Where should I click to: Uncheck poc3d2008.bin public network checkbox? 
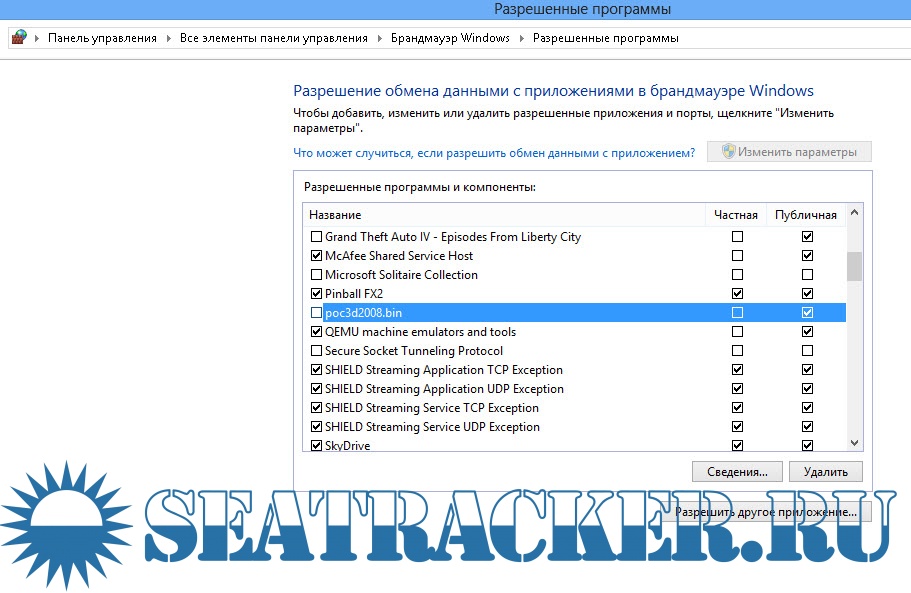click(x=807, y=313)
